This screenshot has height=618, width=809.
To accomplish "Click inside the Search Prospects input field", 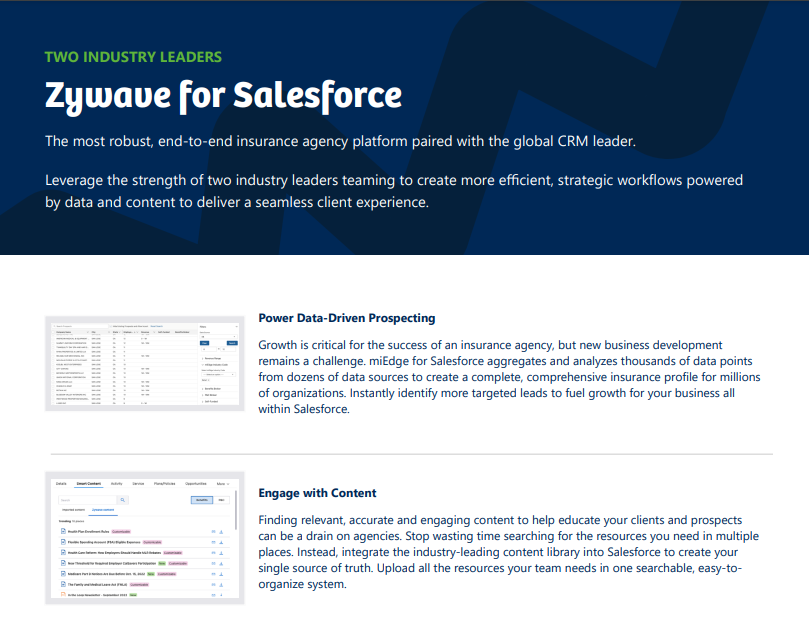I will click(79, 326).
